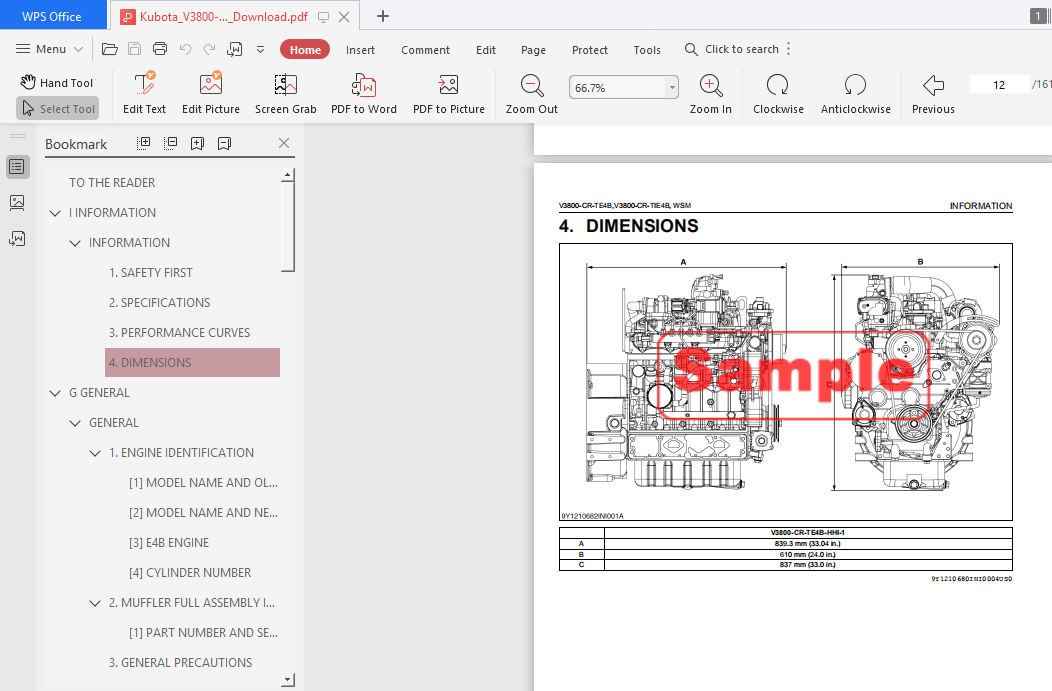Redo the last action

[x=209, y=49]
